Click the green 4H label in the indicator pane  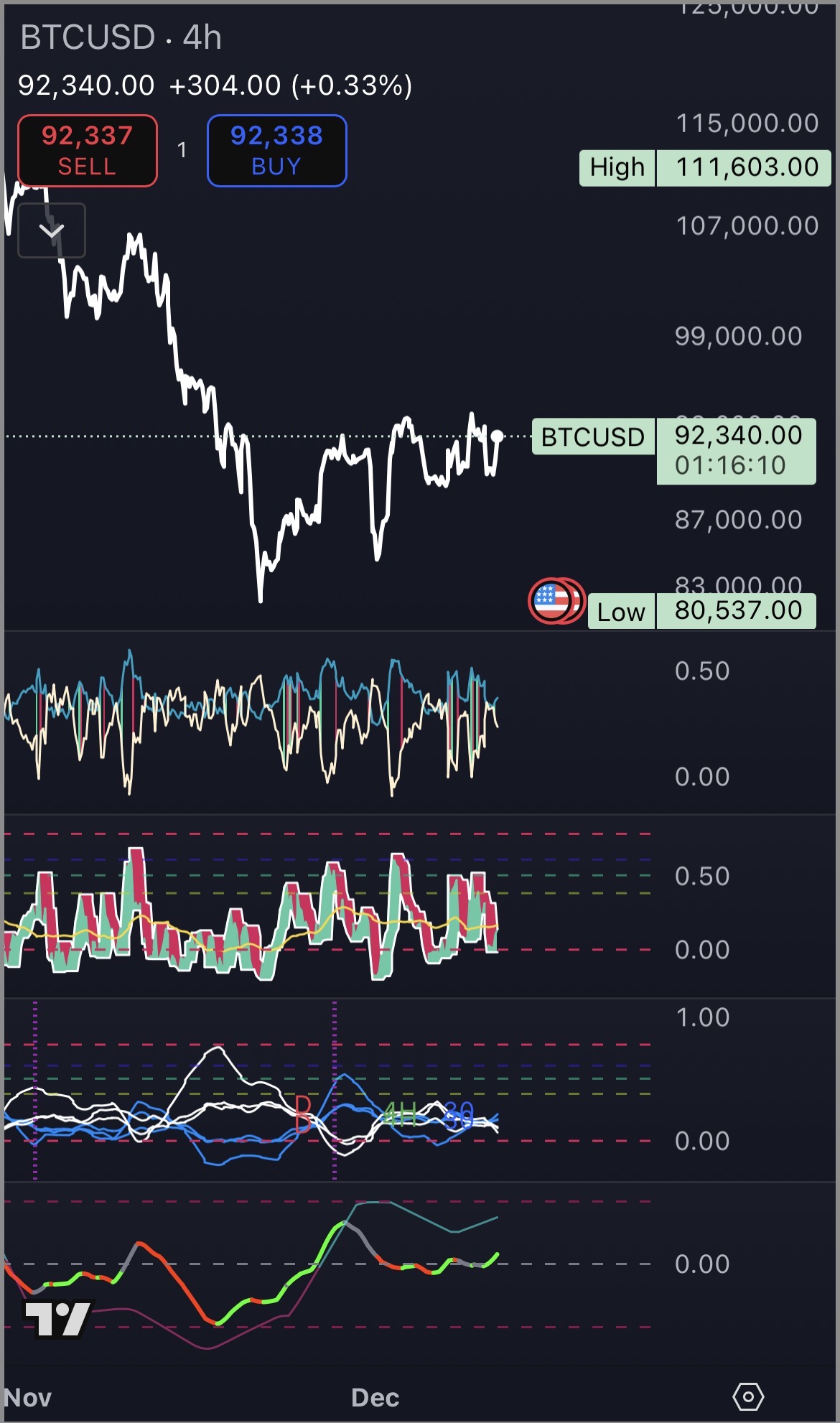click(x=399, y=1116)
